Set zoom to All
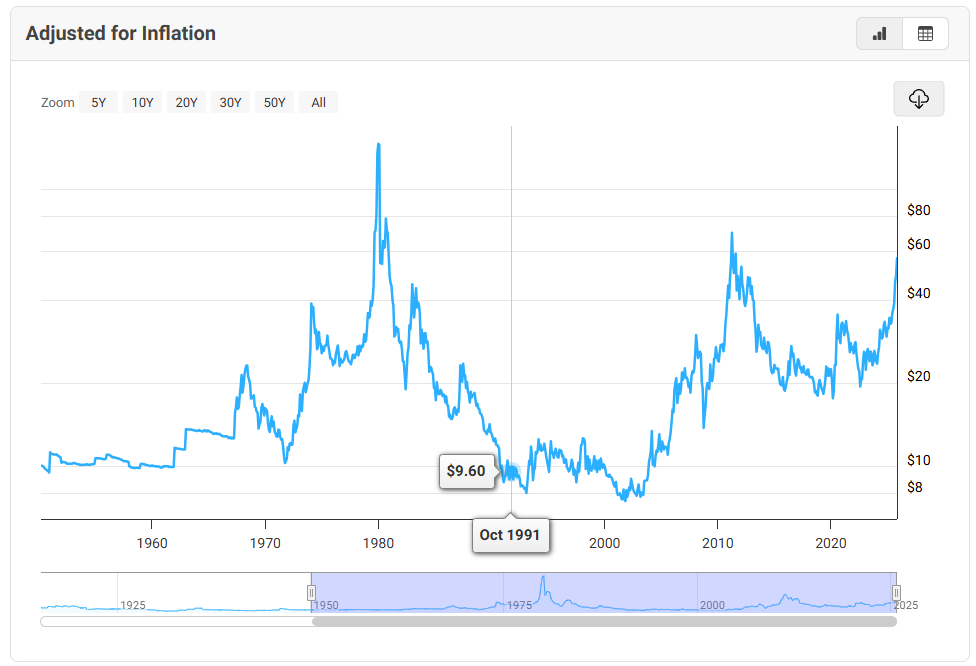The height and width of the screenshot is (666, 976). 319,102
